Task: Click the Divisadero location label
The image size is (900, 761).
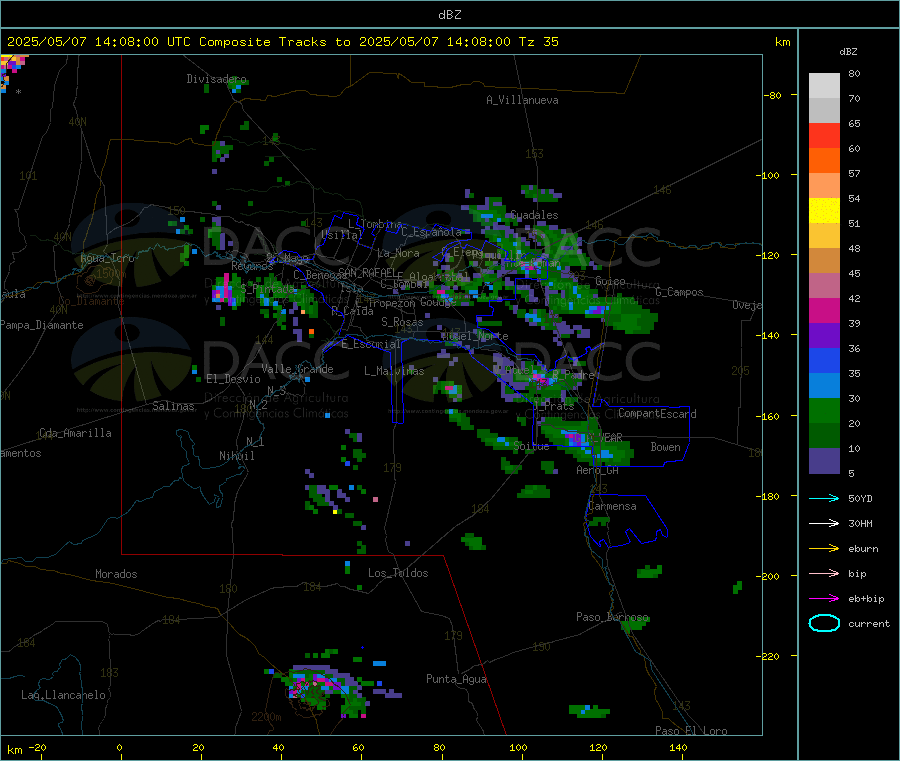Action: 216,79
